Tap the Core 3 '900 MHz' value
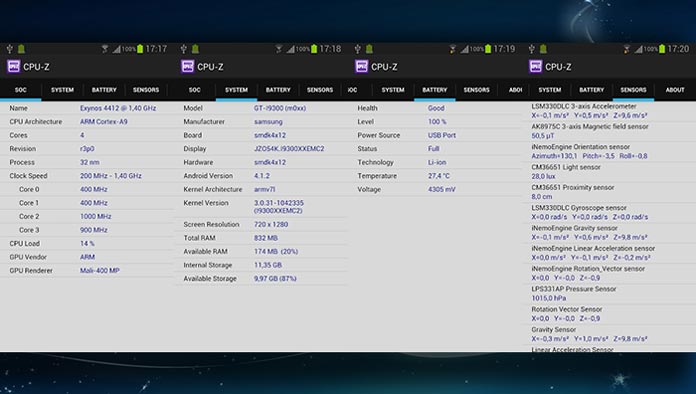This screenshot has height=394, width=696. 94,230
